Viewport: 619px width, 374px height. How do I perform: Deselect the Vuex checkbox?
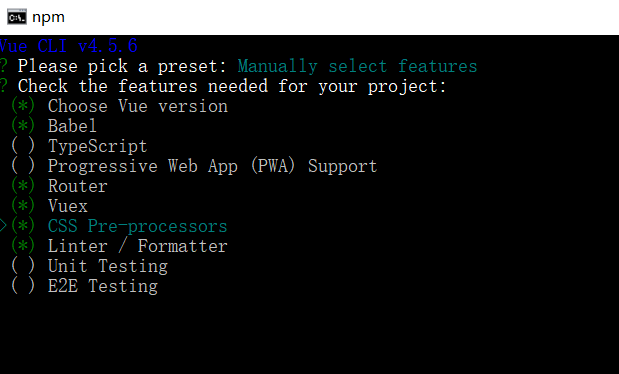[23, 206]
